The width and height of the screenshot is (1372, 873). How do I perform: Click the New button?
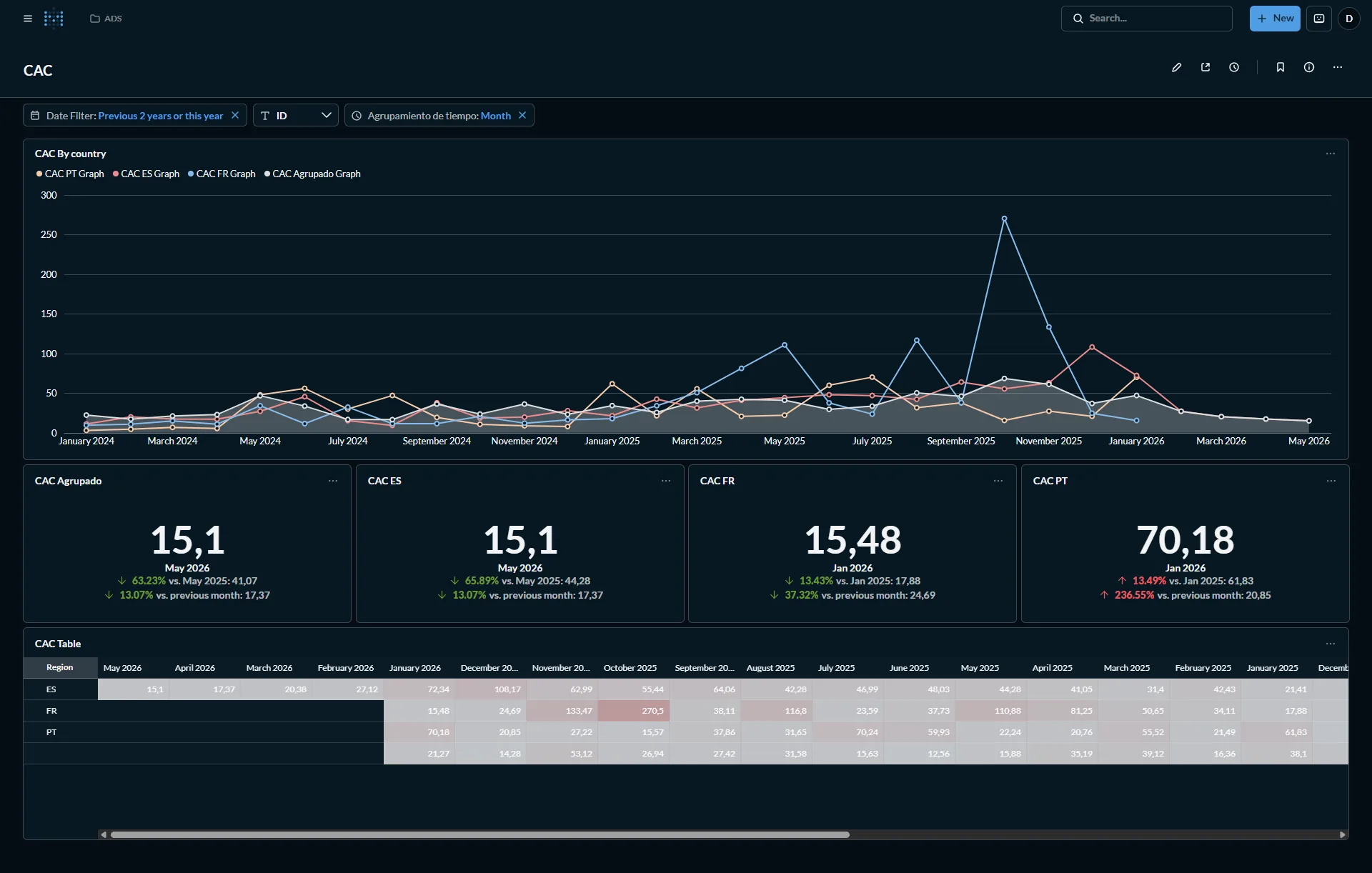point(1275,19)
